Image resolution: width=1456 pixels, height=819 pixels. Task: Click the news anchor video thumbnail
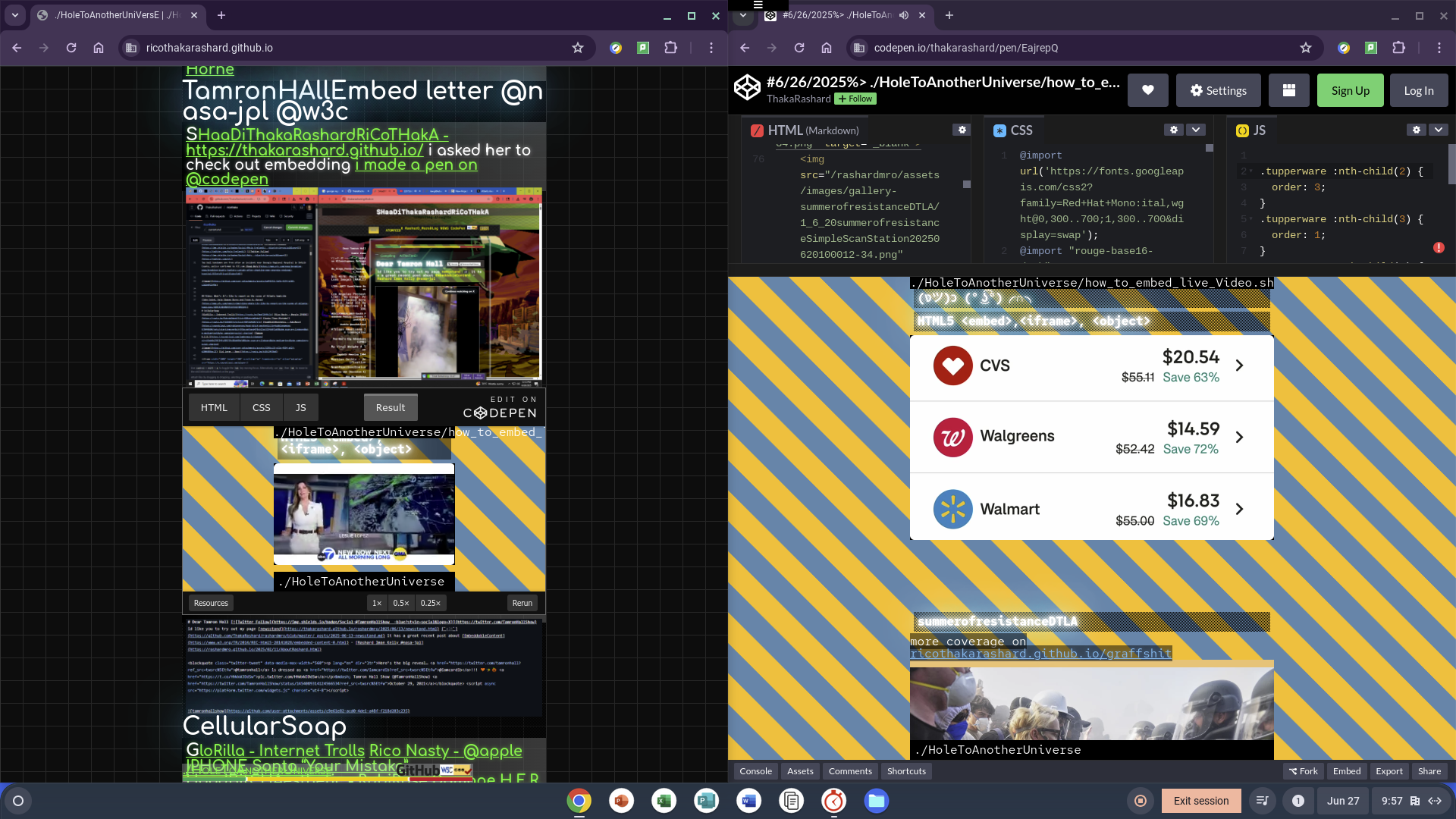(364, 514)
